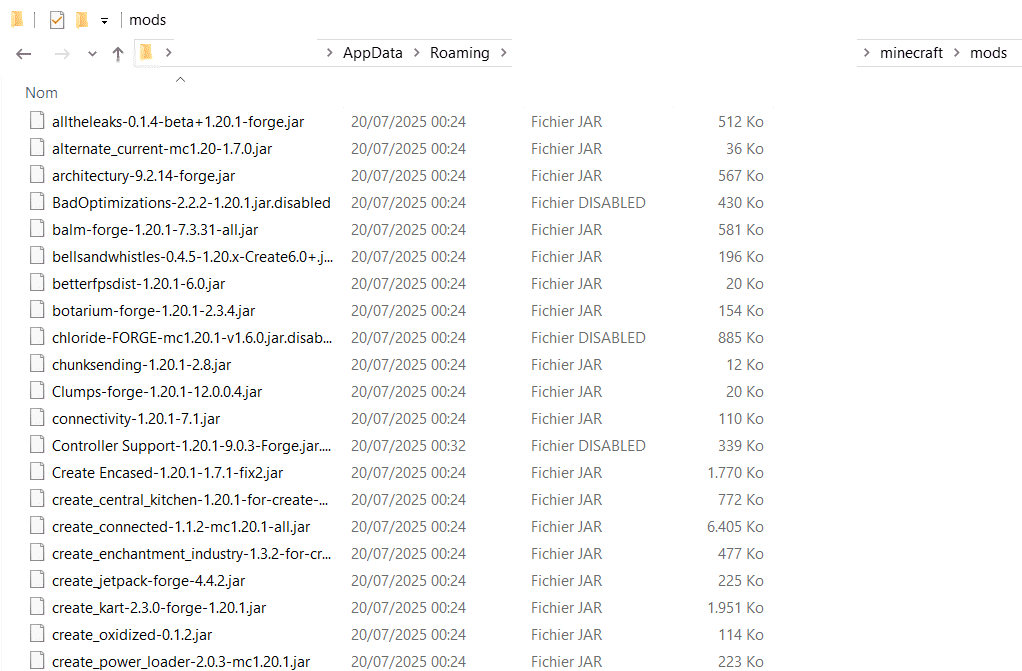Select file name Create Encased-1.20.1-1.7.1-fix2.jar
This screenshot has width=1022, height=671.
[168, 473]
